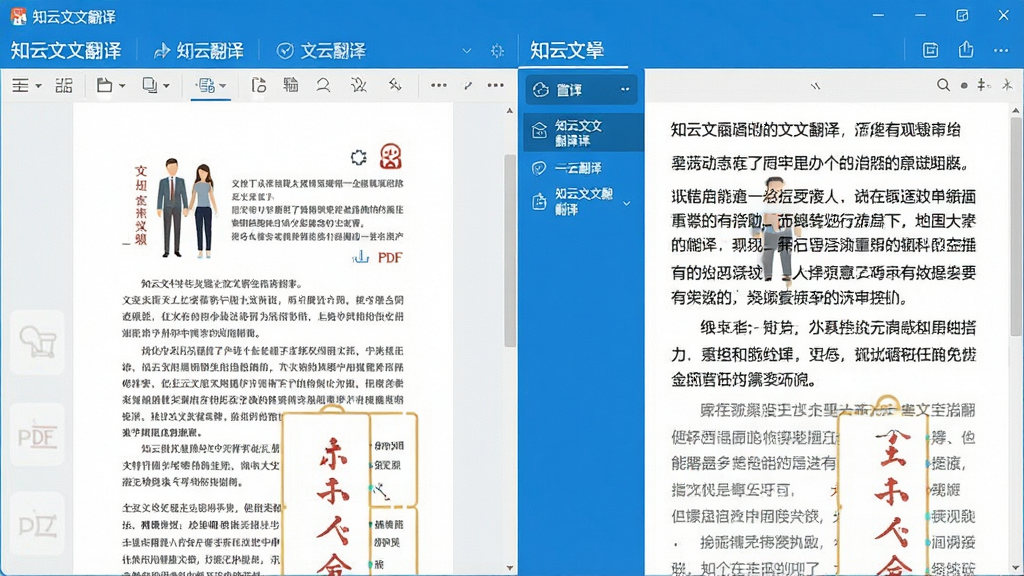This screenshot has height=576, width=1024.
Task: Switch to the 知云翻译 tab
Action: pyautogui.click(x=199, y=51)
